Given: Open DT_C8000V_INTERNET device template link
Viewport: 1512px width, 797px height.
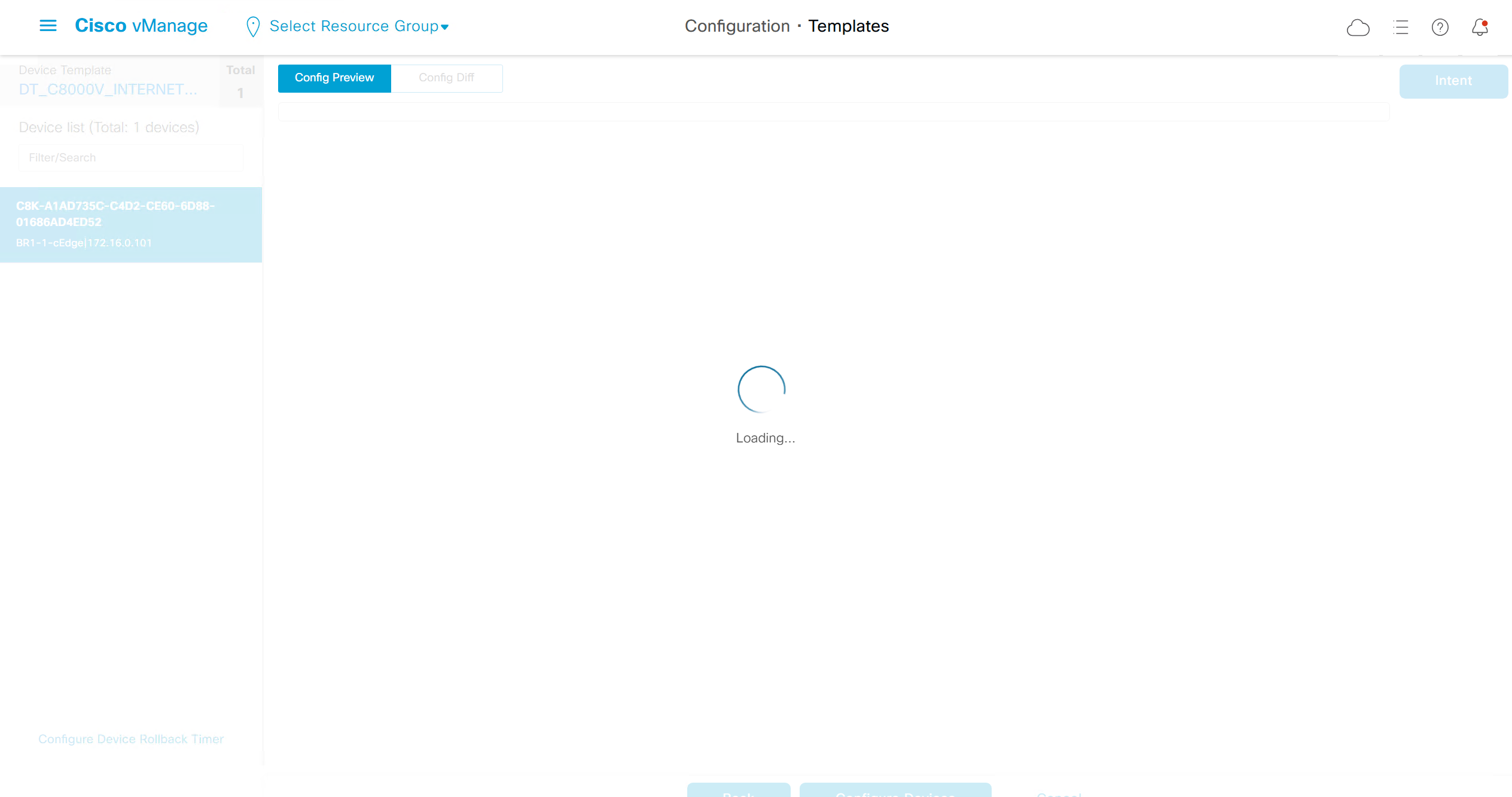Looking at the screenshot, I should 108,90.
